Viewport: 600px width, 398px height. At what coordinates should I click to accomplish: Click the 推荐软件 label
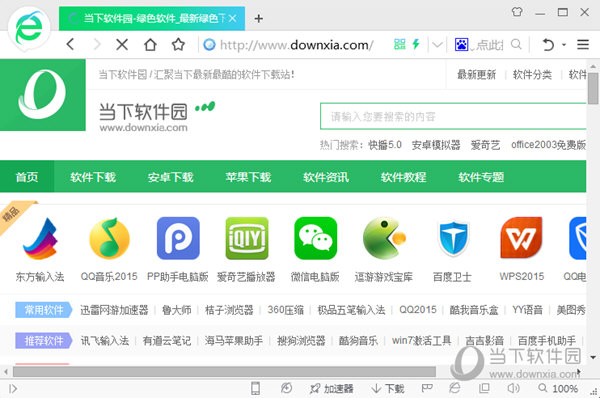44,340
